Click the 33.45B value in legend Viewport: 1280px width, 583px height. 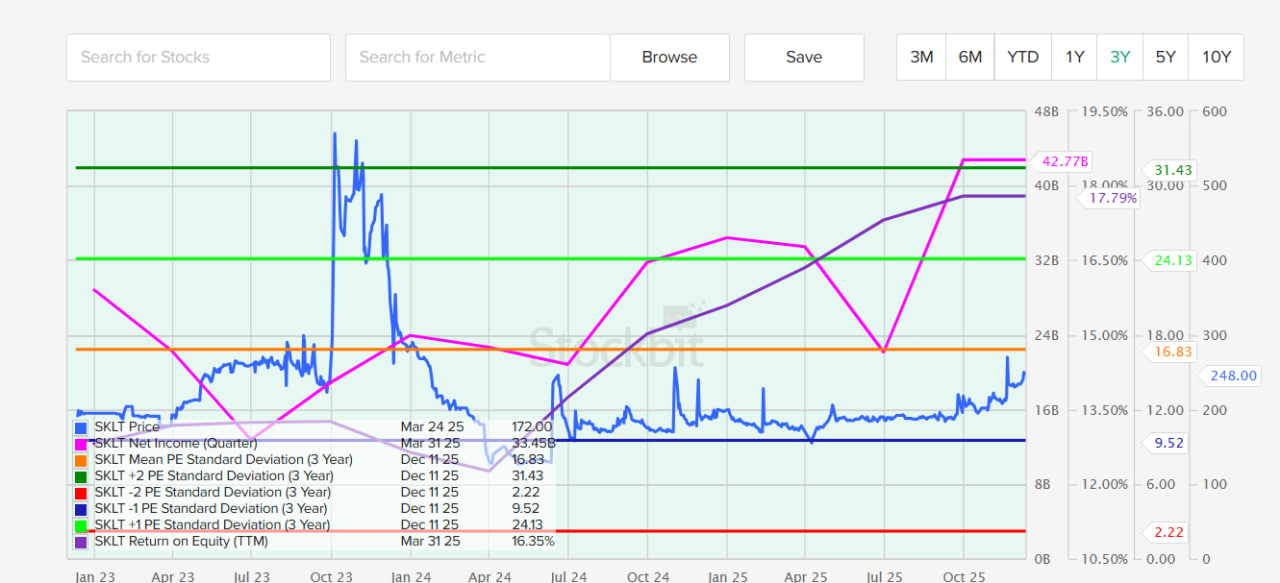pyautogui.click(x=533, y=443)
